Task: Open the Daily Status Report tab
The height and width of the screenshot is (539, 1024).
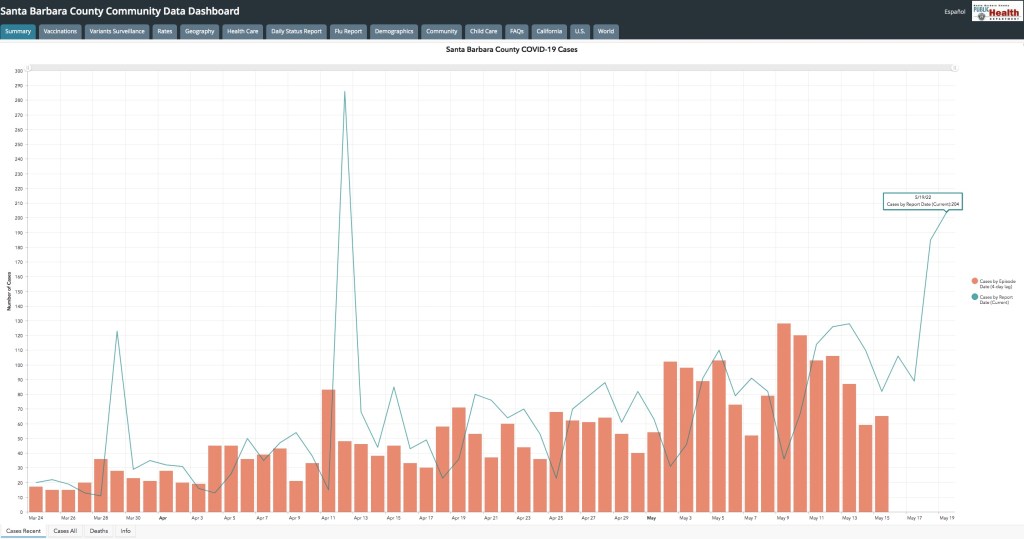Action: [x=296, y=31]
